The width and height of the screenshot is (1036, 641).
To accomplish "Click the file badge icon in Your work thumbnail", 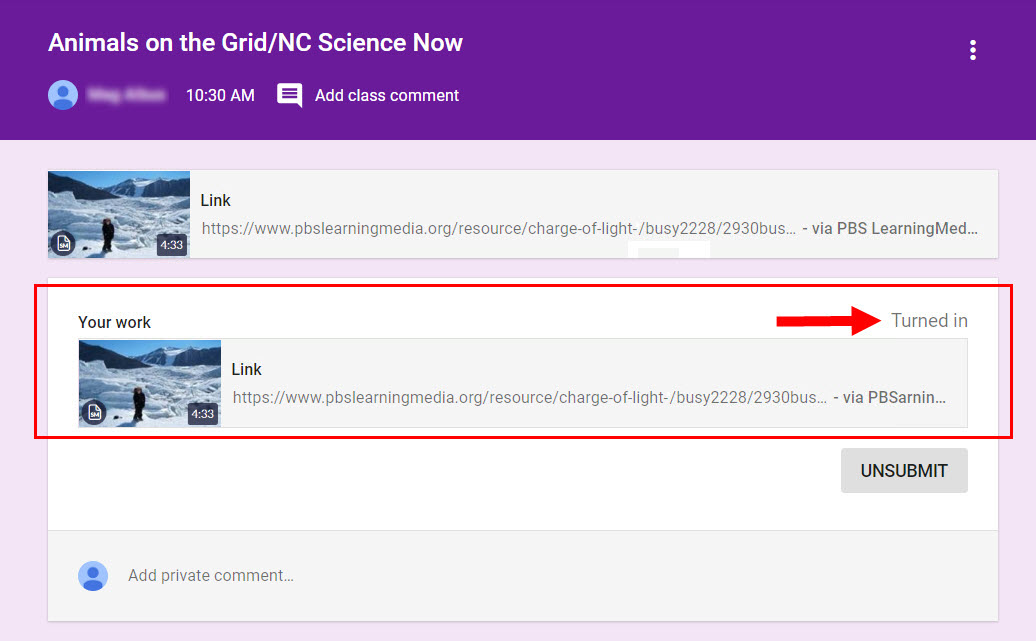I will (x=95, y=412).
